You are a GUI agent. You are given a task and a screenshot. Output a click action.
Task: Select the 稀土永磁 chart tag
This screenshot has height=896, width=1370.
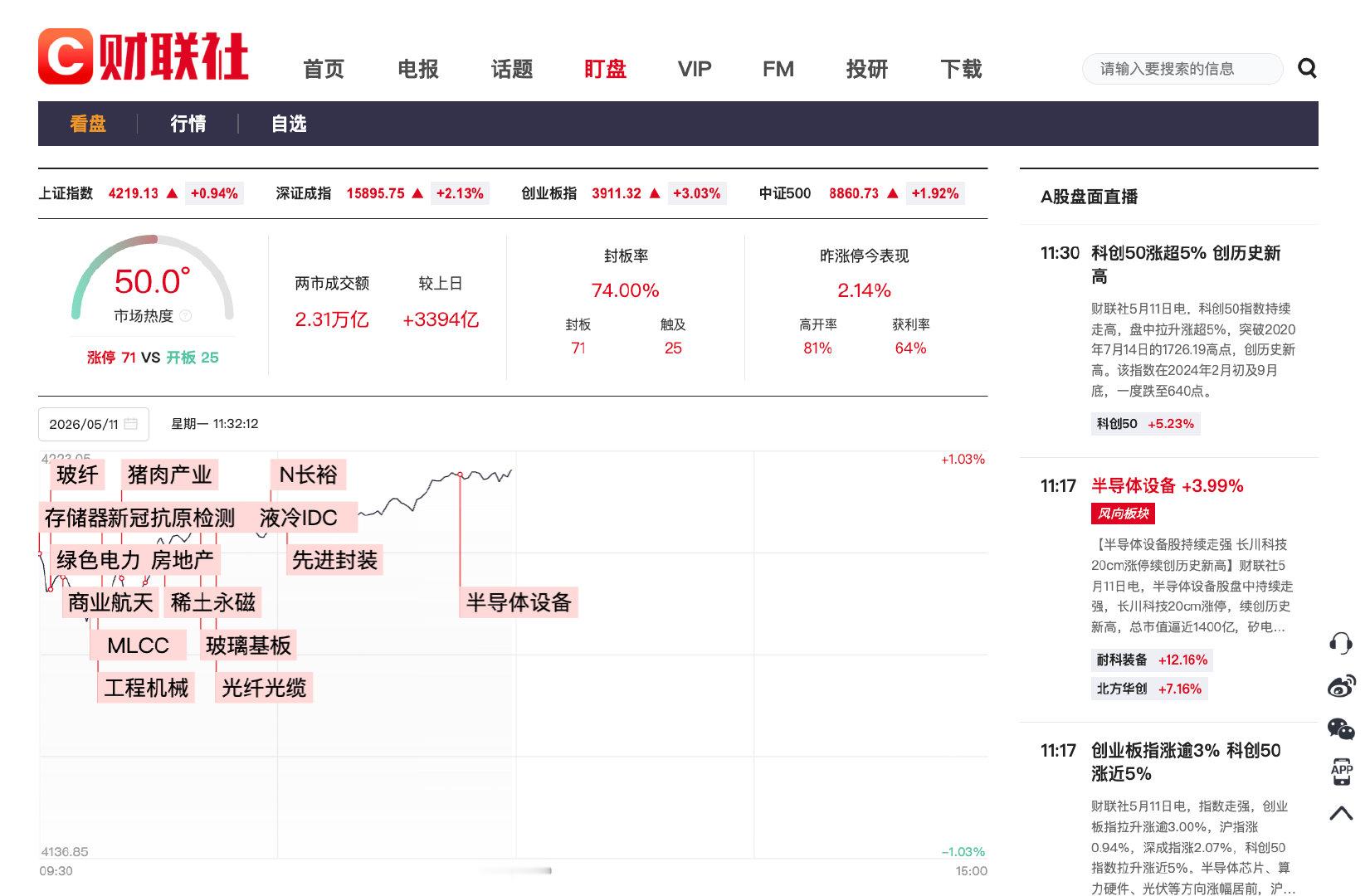pos(213,602)
